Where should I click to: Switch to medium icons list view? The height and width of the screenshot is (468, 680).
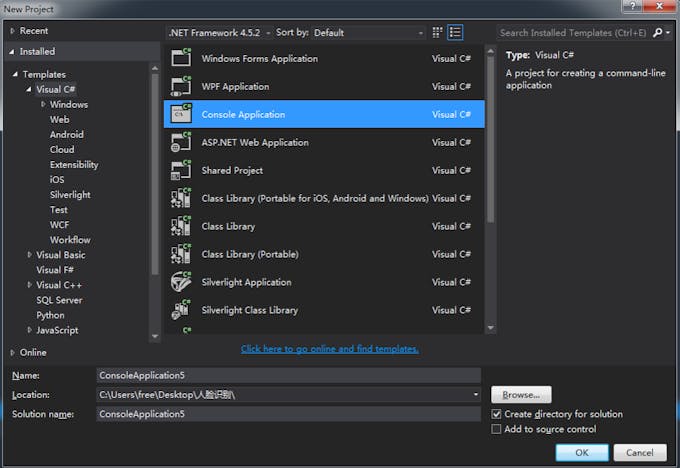tap(455, 32)
